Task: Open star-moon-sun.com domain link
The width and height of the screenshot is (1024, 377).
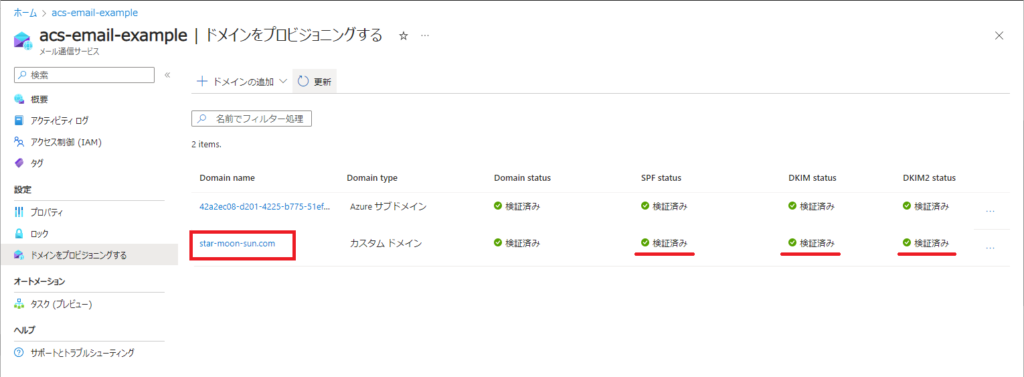Action: 237,243
